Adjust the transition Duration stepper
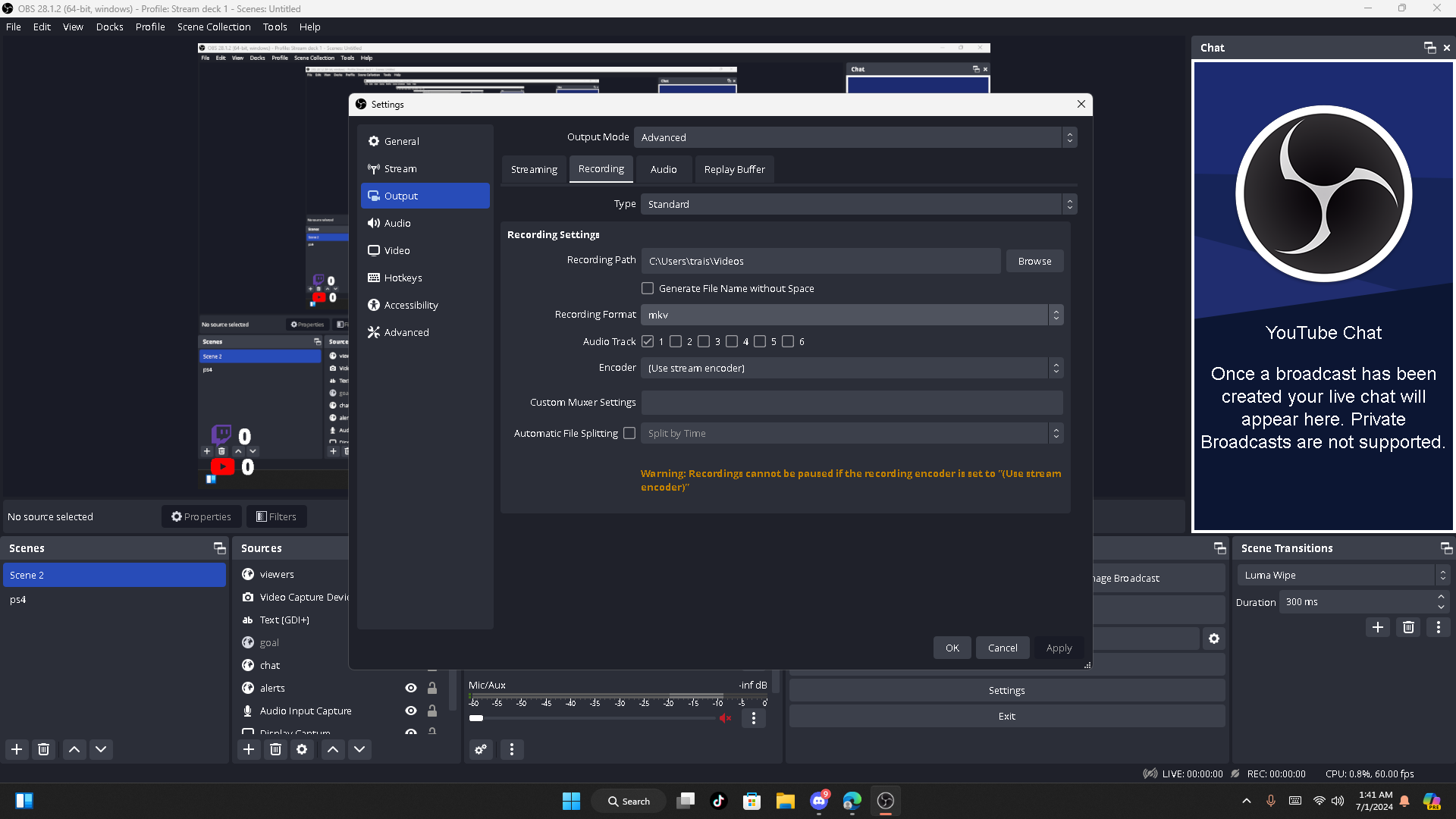1456x819 pixels. point(1441,602)
